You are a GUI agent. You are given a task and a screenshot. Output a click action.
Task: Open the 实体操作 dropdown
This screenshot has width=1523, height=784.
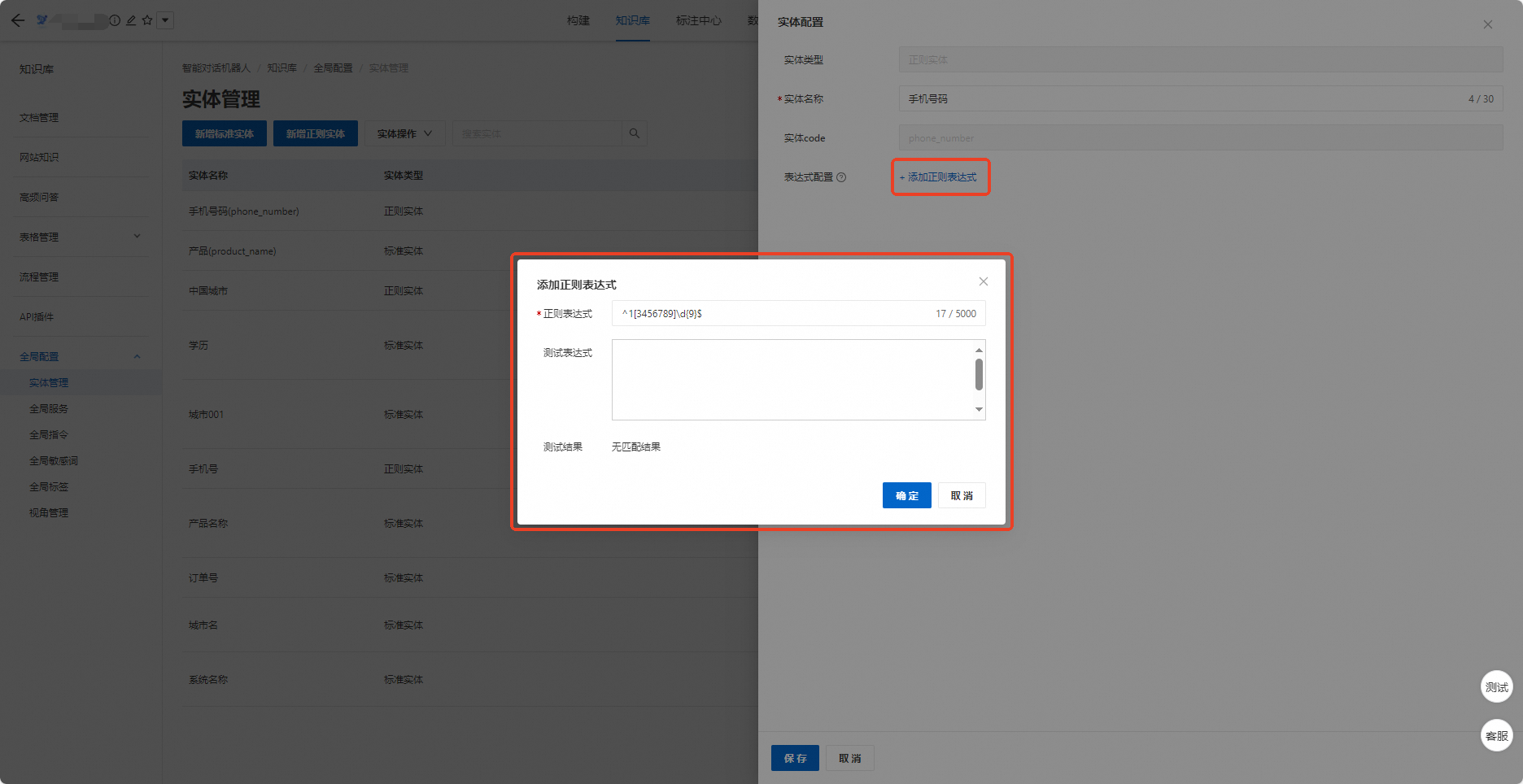pyautogui.click(x=405, y=133)
